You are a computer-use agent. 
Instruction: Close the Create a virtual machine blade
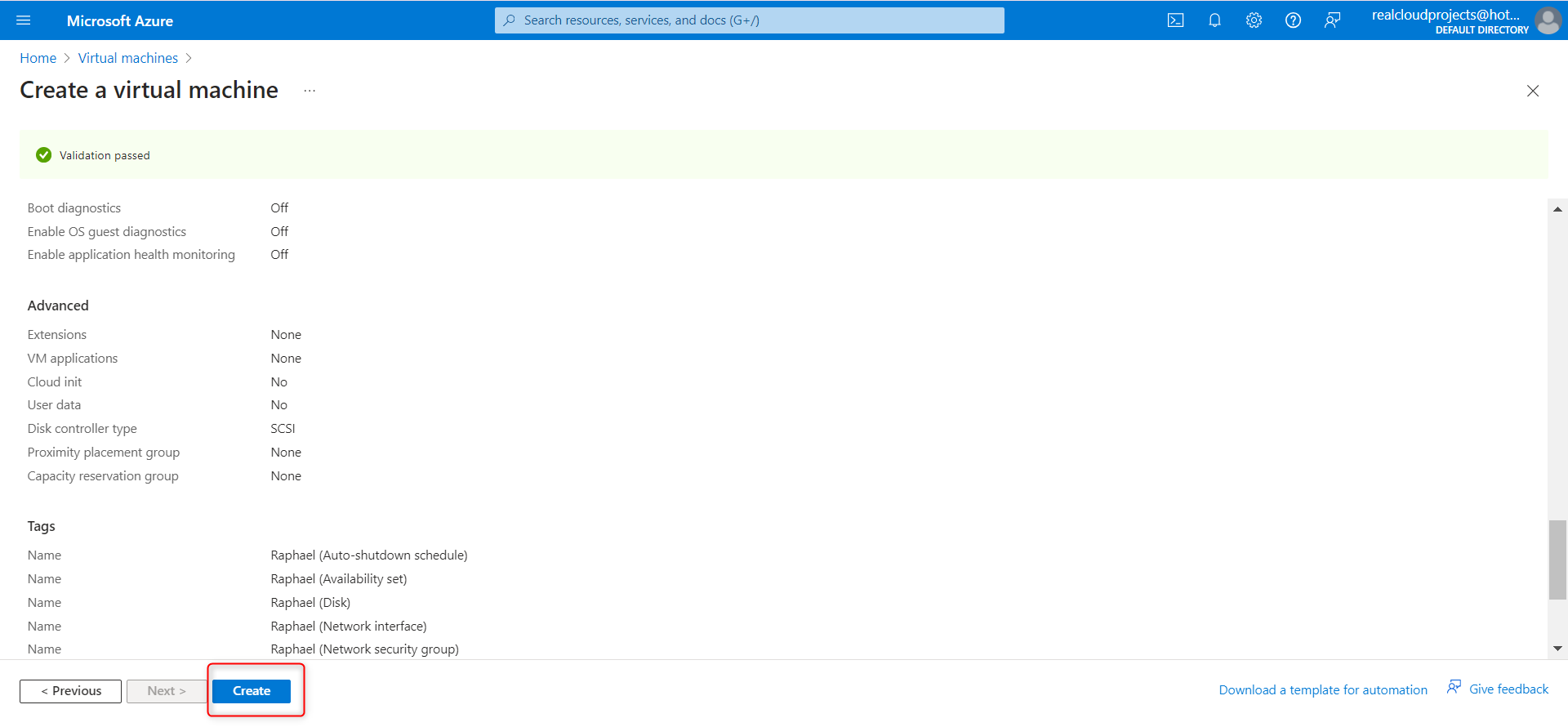pyautogui.click(x=1533, y=91)
